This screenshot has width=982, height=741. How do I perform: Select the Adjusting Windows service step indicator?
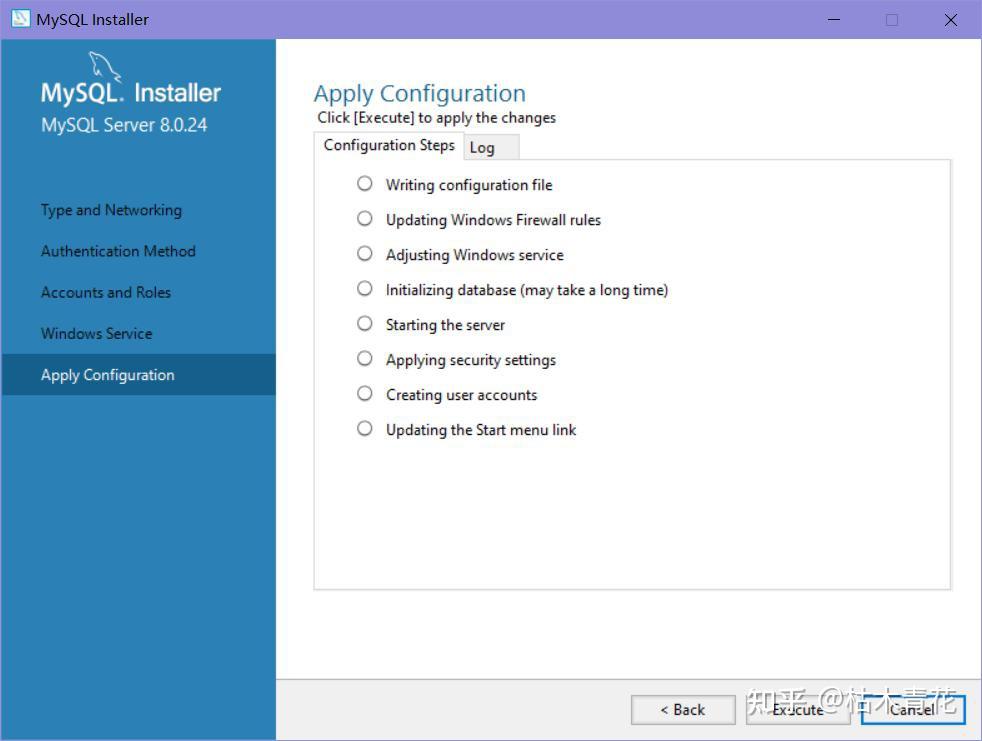click(364, 254)
